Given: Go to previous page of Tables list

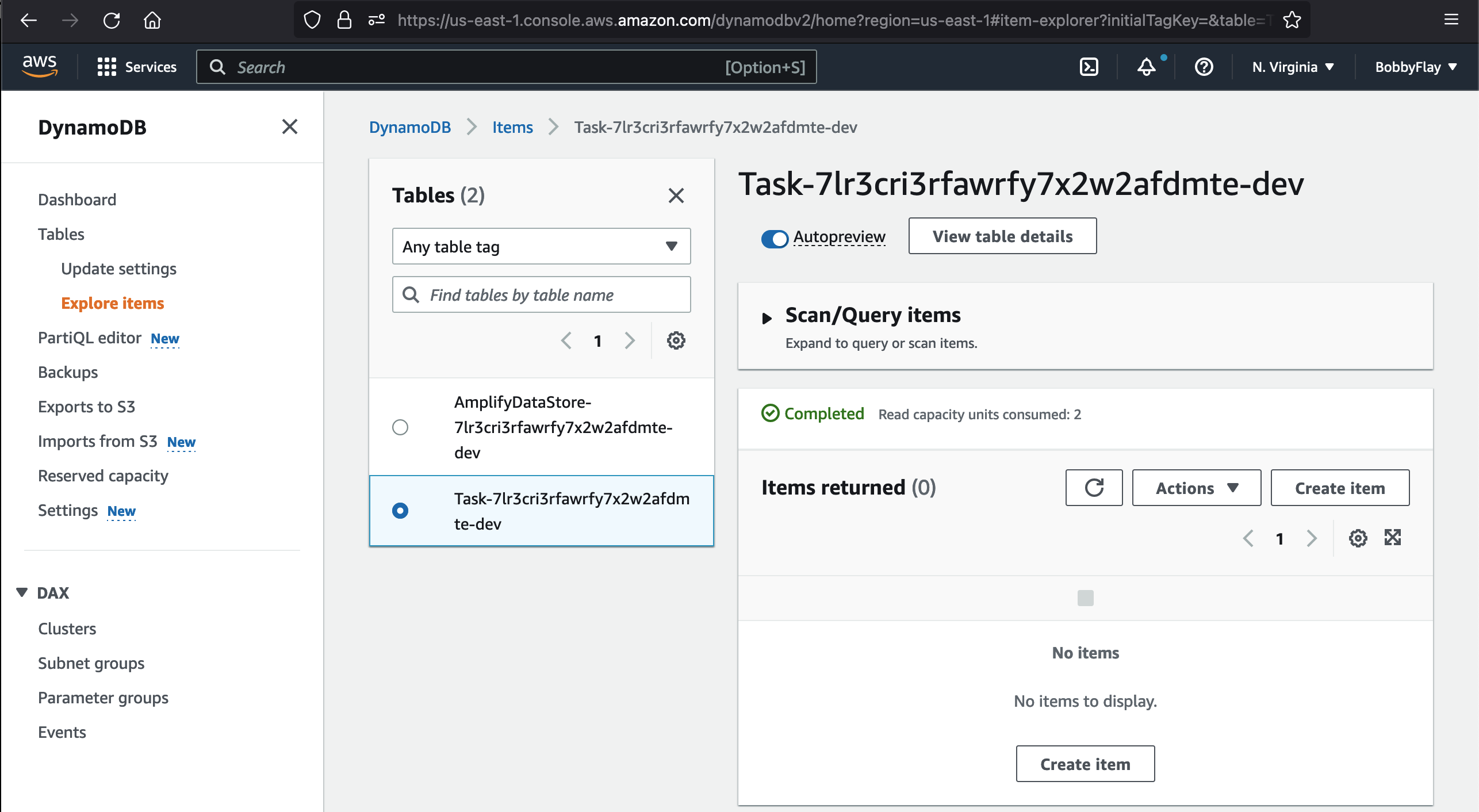Looking at the screenshot, I should tap(566, 340).
